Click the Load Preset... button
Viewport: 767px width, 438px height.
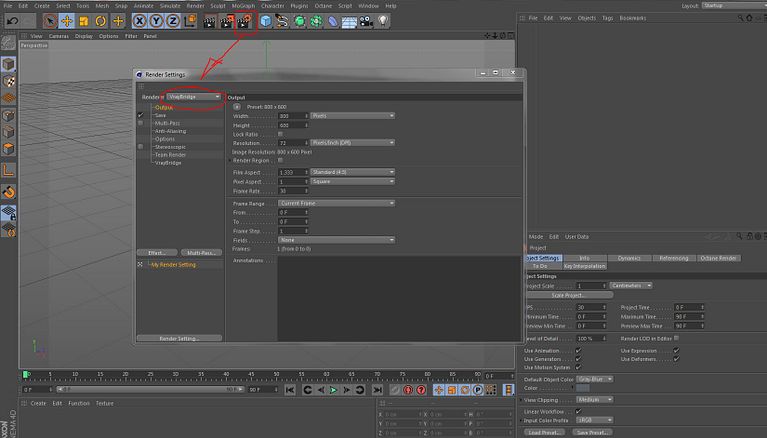tap(544, 433)
